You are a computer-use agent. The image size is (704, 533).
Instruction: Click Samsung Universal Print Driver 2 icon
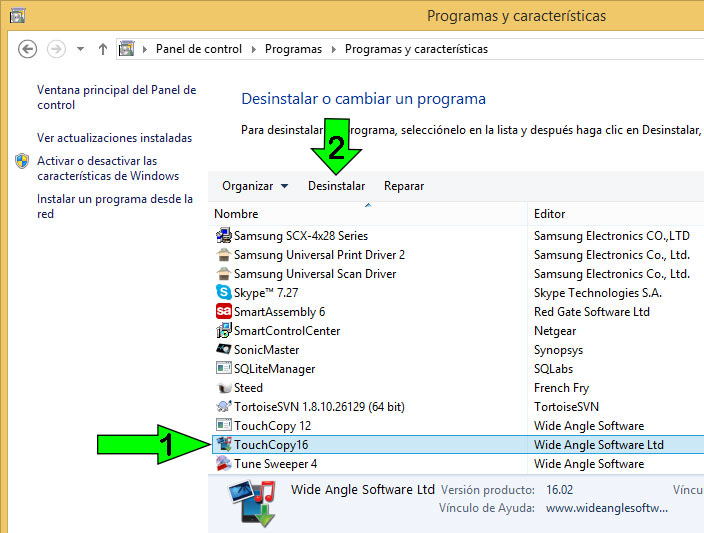(224, 255)
